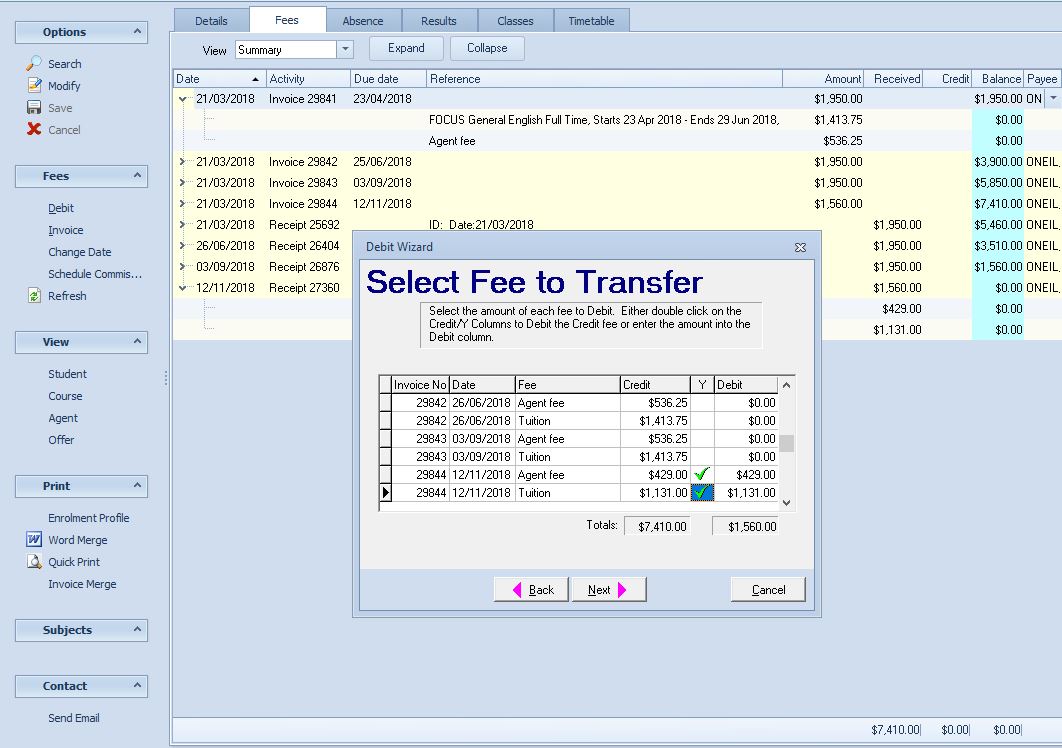Toggle the highlighted Y checkmark for 29844 Tuition

pyautogui.click(x=704, y=492)
